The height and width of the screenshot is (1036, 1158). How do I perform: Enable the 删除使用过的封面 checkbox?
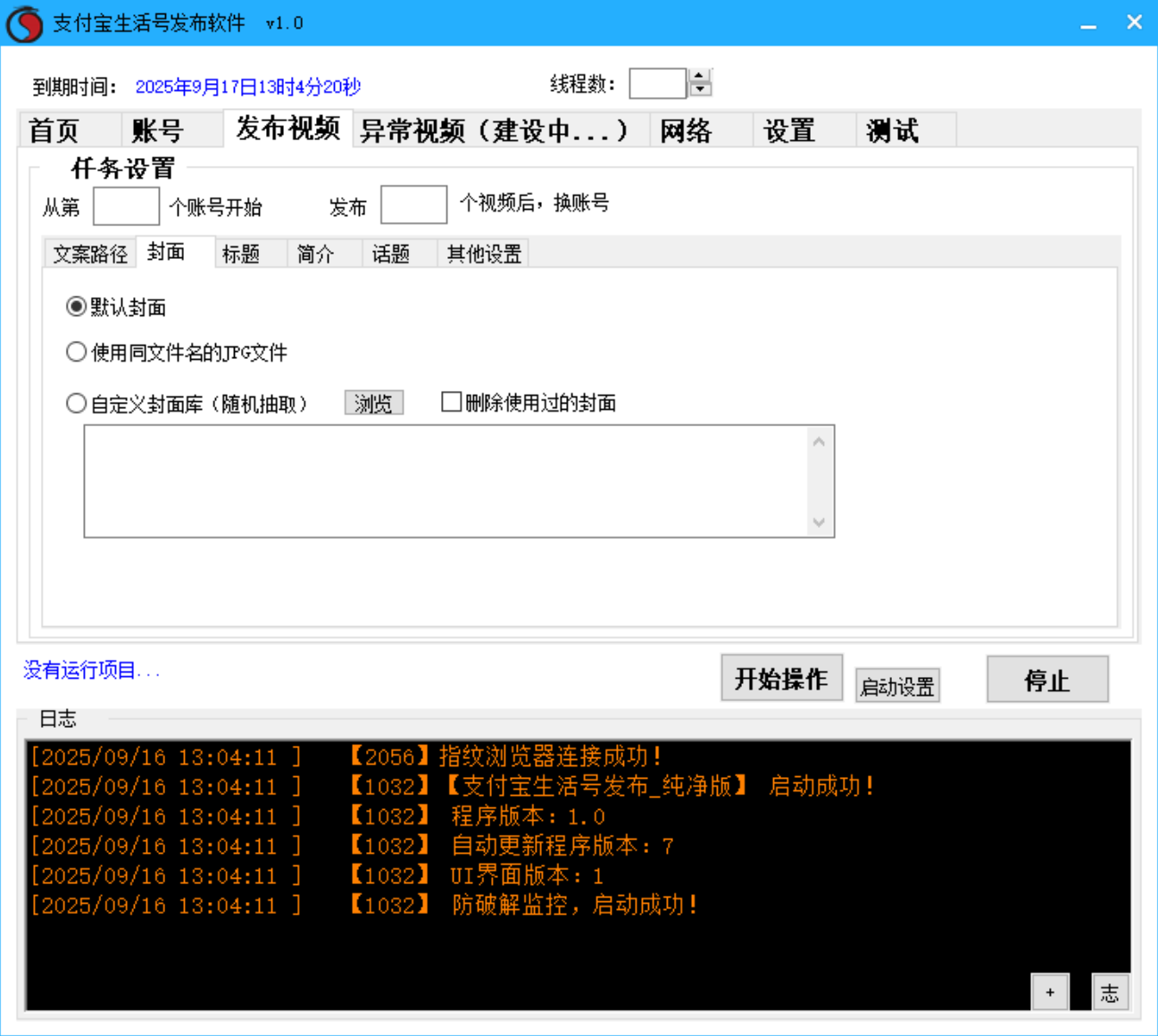click(451, 402)
